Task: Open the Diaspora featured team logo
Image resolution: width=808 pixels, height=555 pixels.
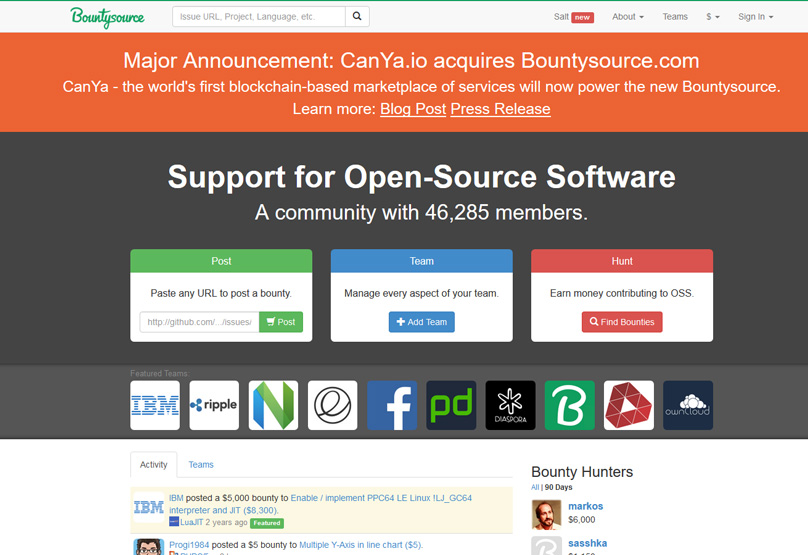Action: point(510,405)
